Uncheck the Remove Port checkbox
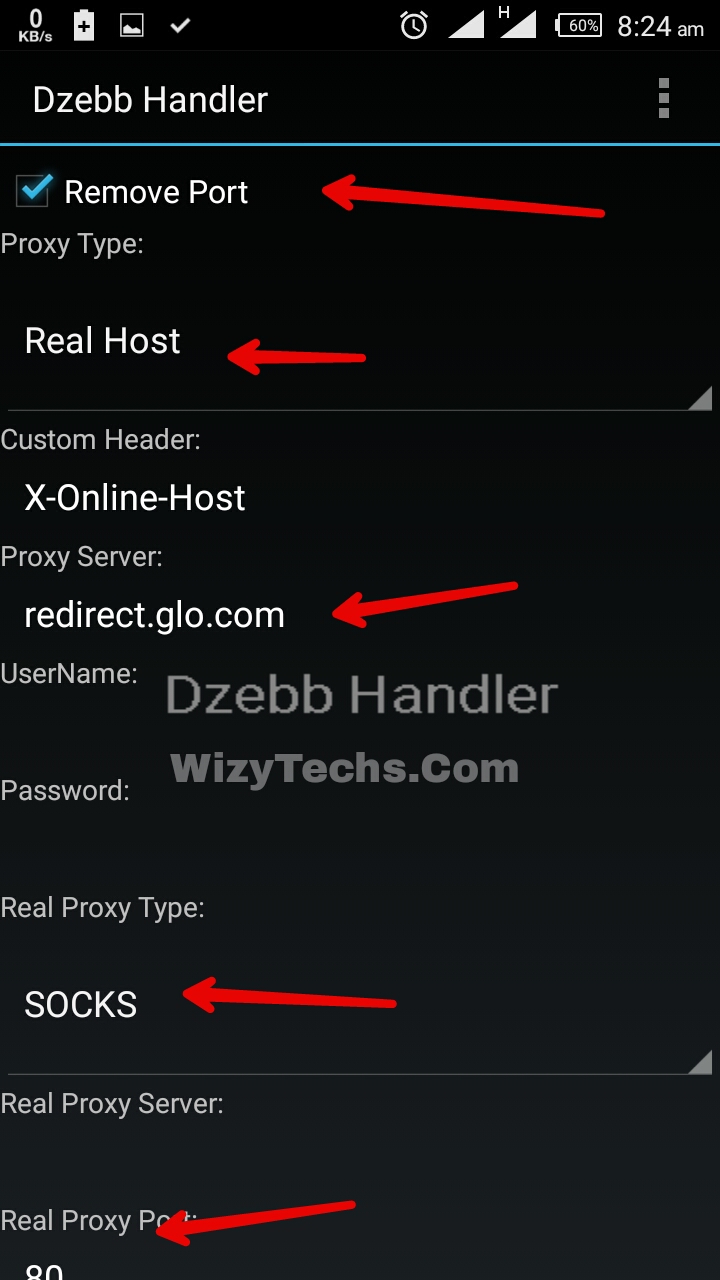The width and height of the screenshot is (720, 1280). pyautogui.click(x=35, y=190)
